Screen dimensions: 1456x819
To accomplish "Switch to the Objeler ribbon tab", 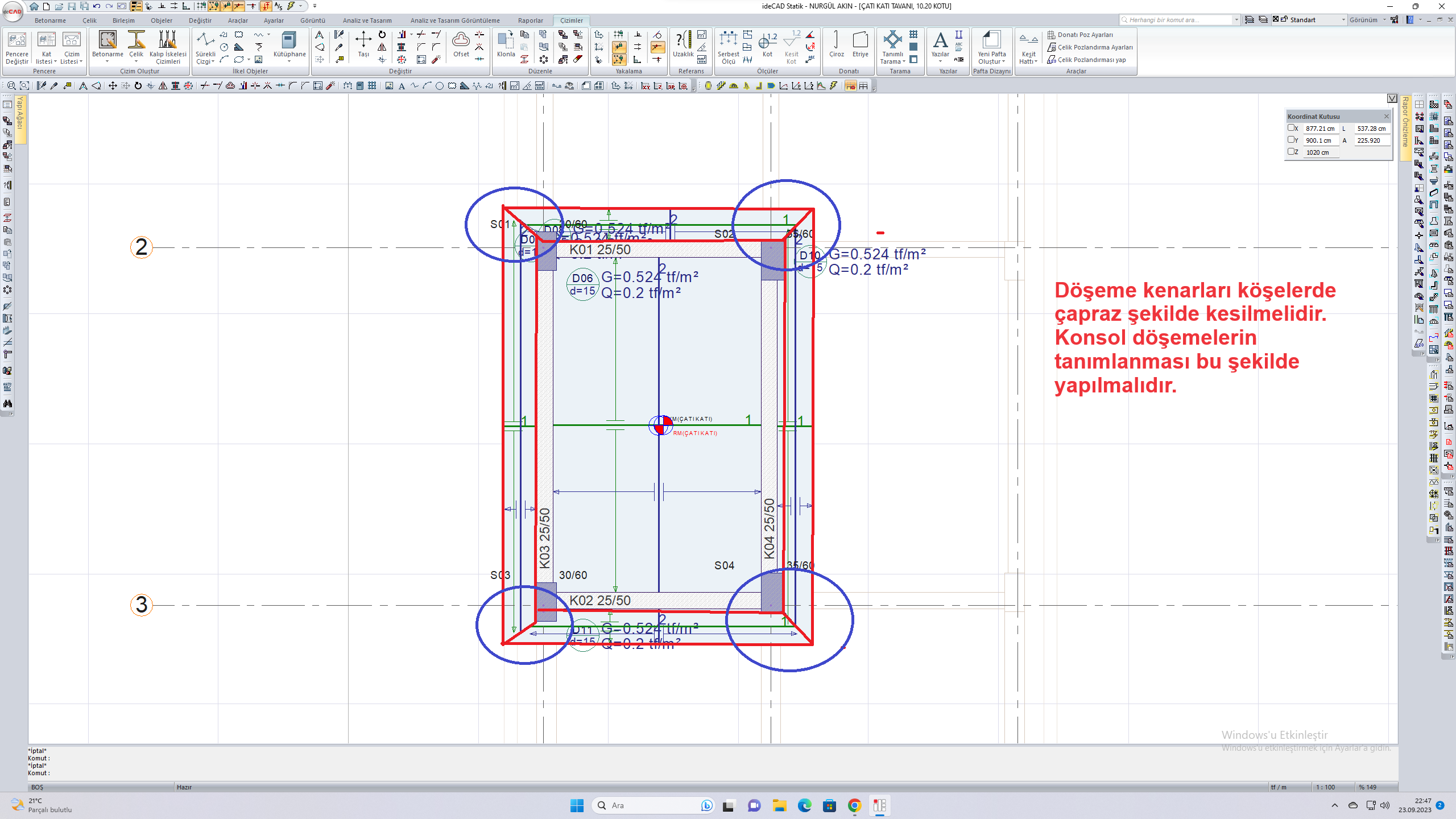I will tap(162, 20).
